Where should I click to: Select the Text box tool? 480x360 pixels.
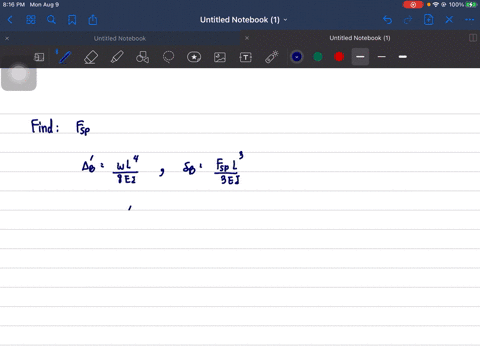246,57
